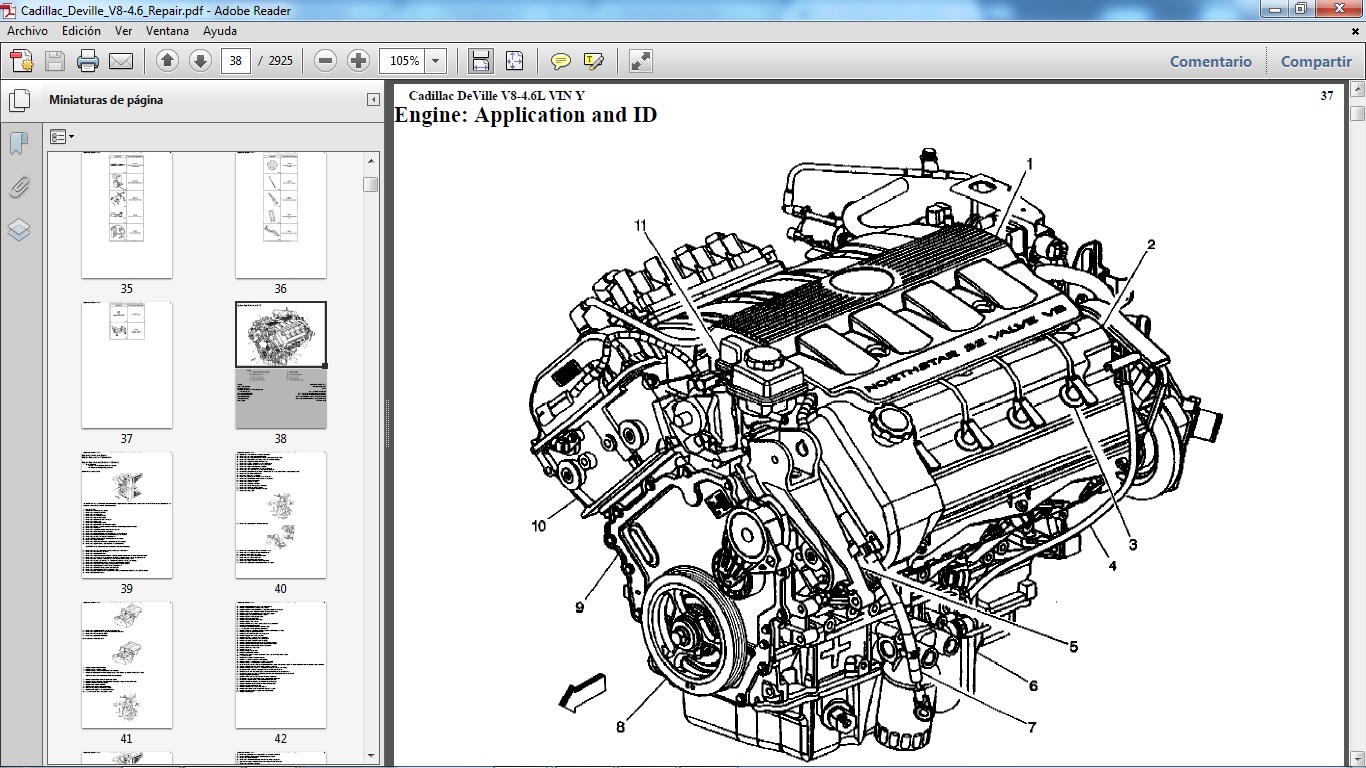Select the thumbnail for page 40
1366x768 pixels.
click(x=280, y=515)
